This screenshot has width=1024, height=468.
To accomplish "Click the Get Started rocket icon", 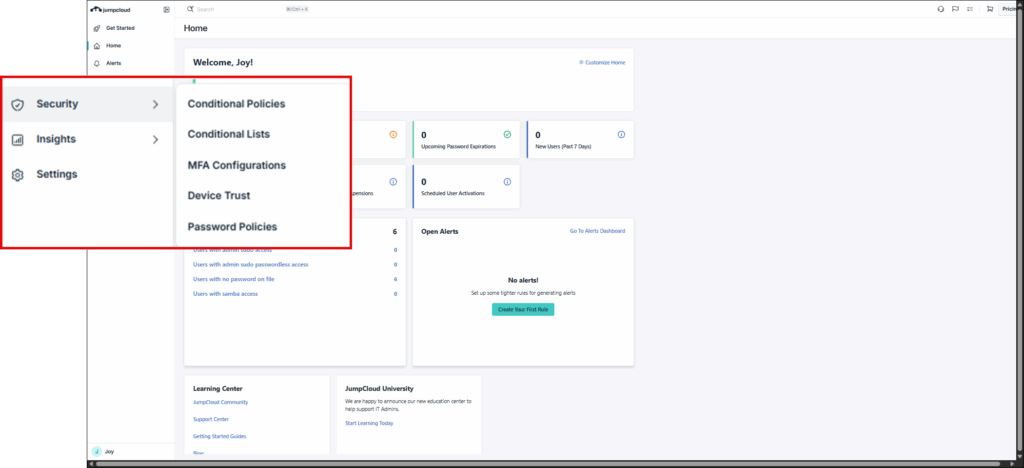I will [96, 28].
